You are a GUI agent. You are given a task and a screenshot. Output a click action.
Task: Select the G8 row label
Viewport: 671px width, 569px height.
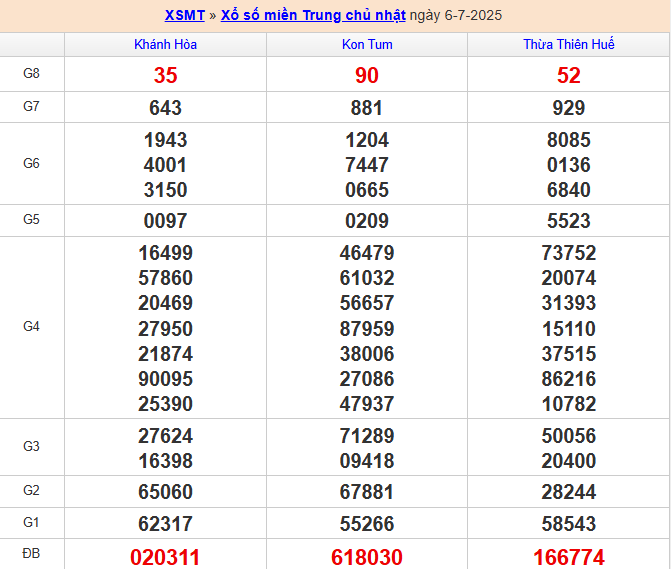[31, 74]
